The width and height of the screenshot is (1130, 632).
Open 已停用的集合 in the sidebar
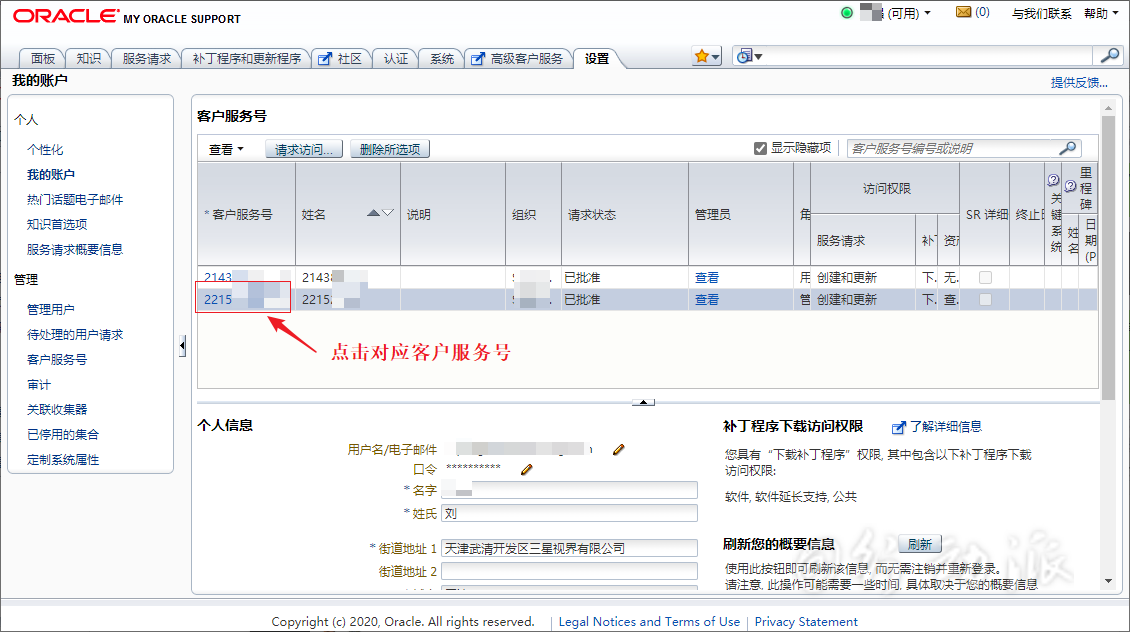[x=63, y=435]
